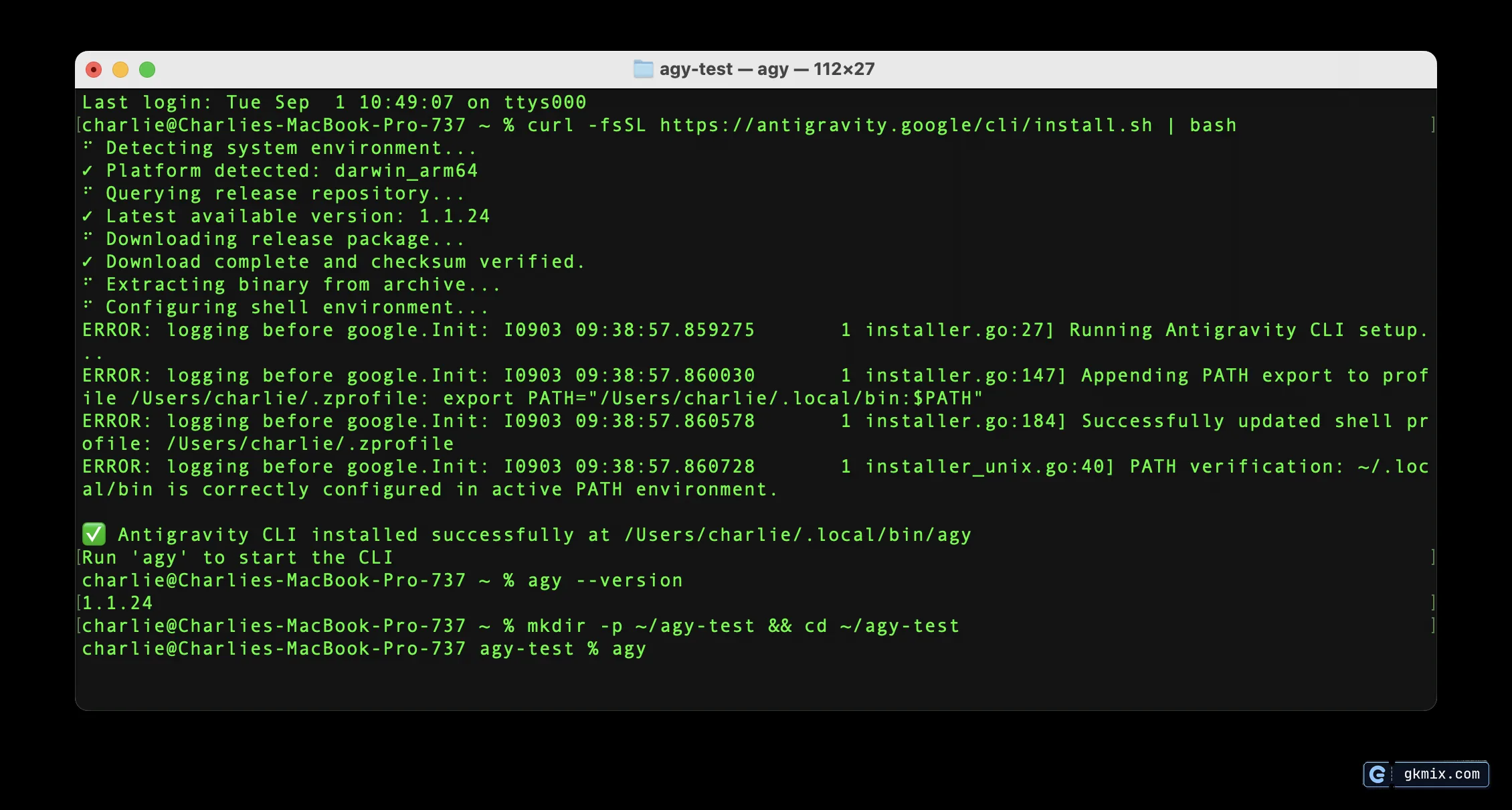
Task: Click 'al/bin is correctly configured in active PATH' line
Action: tap(430, 489)
